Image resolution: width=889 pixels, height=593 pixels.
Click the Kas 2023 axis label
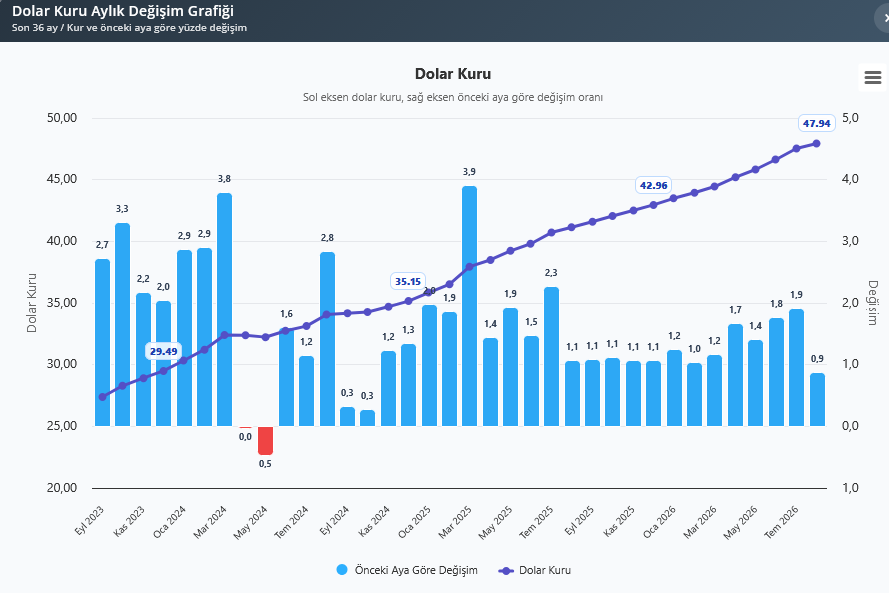tap(129, 521)
